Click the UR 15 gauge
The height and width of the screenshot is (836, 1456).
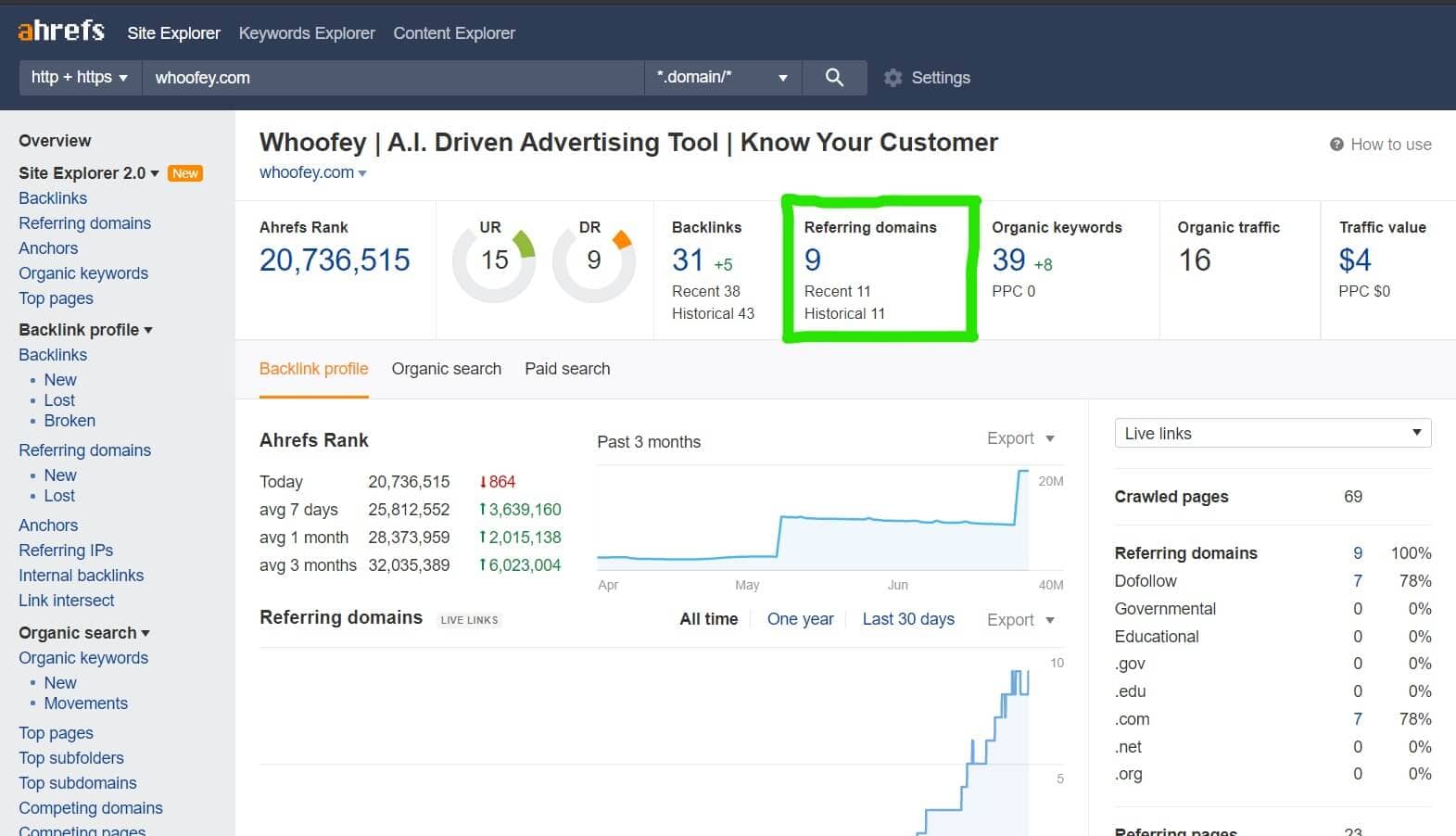(x=494, y=260)
